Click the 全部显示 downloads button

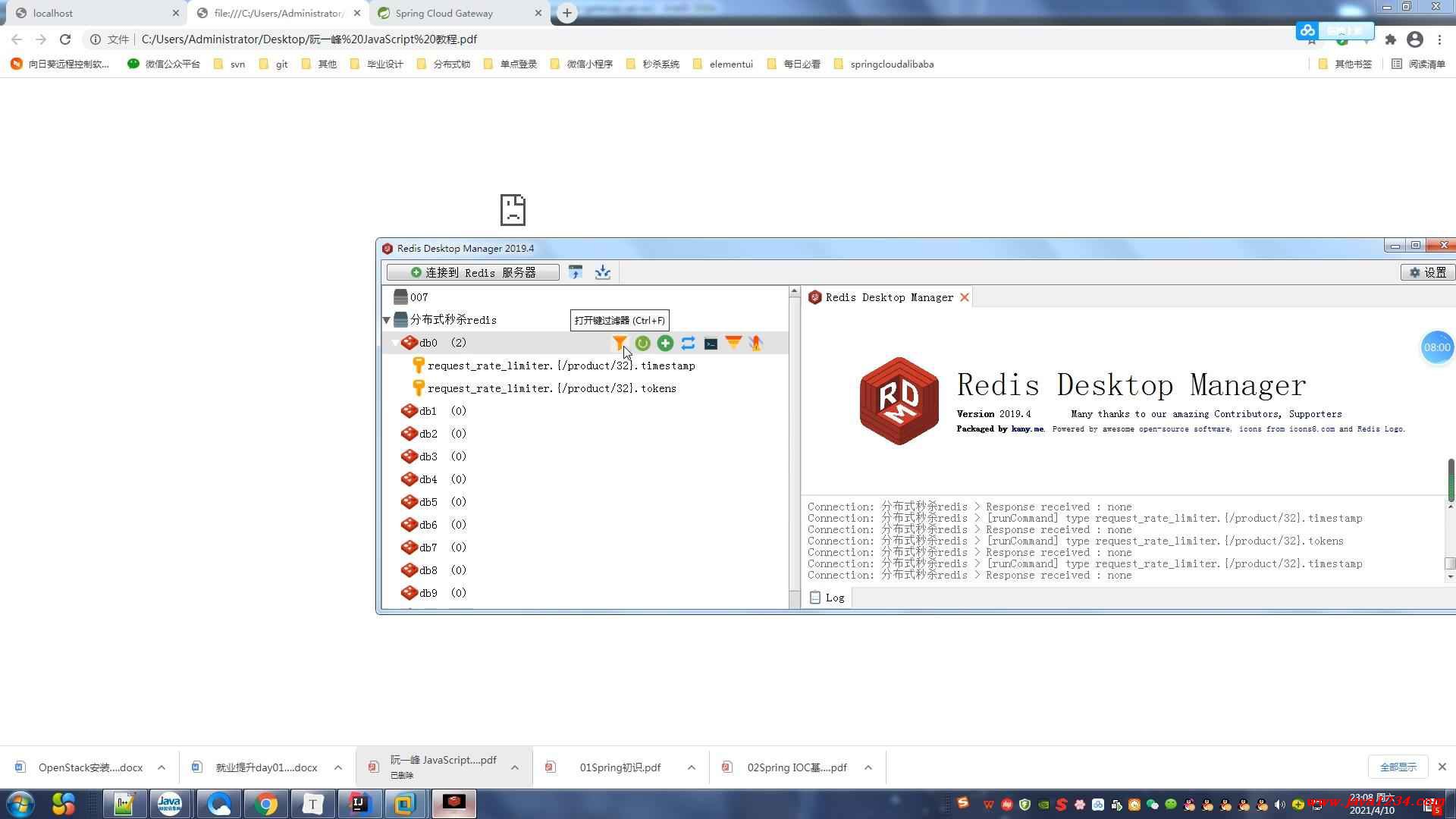coord(1398,767)
